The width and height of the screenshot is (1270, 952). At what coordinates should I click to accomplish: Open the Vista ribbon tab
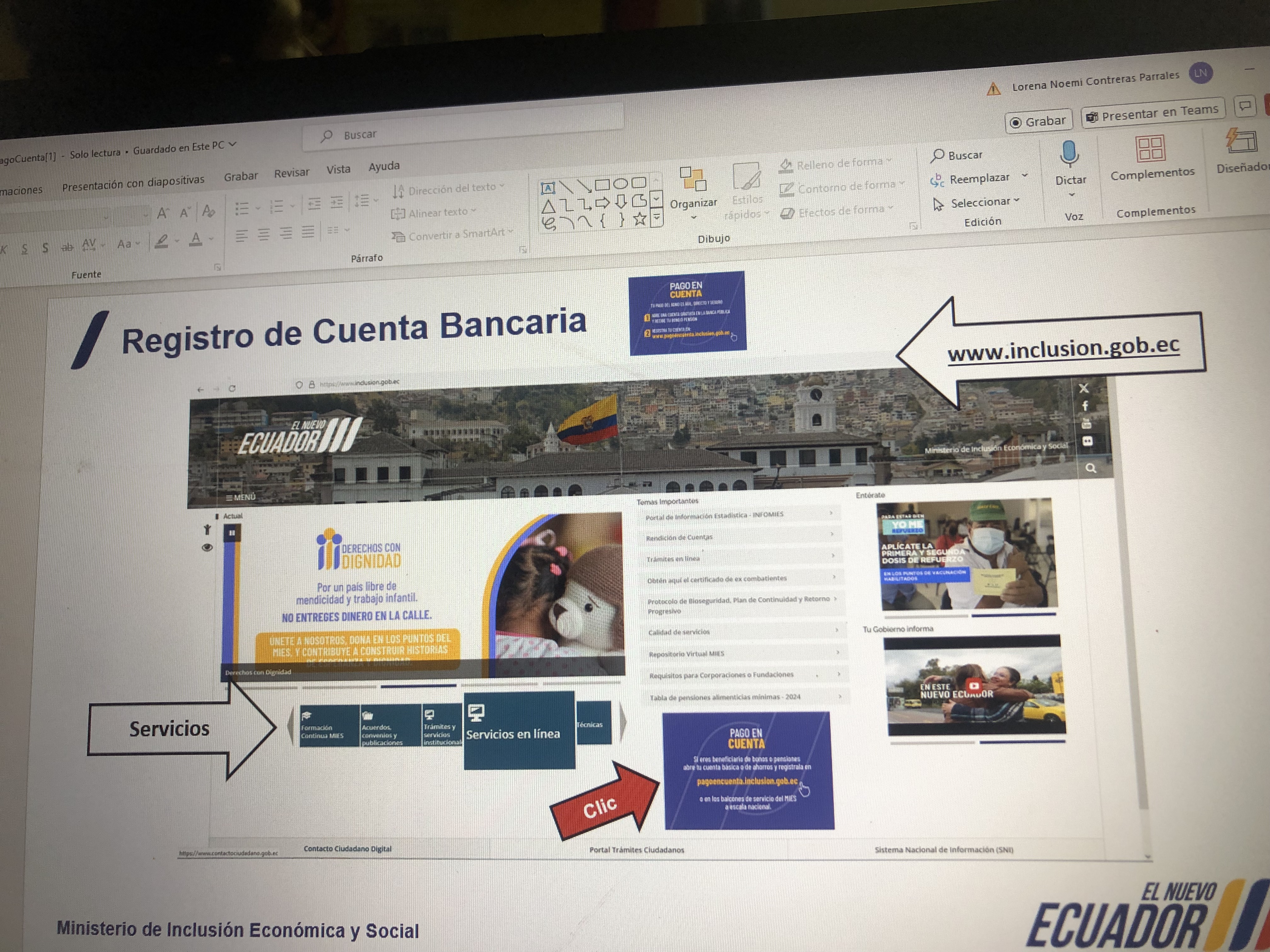coord(338,169)
